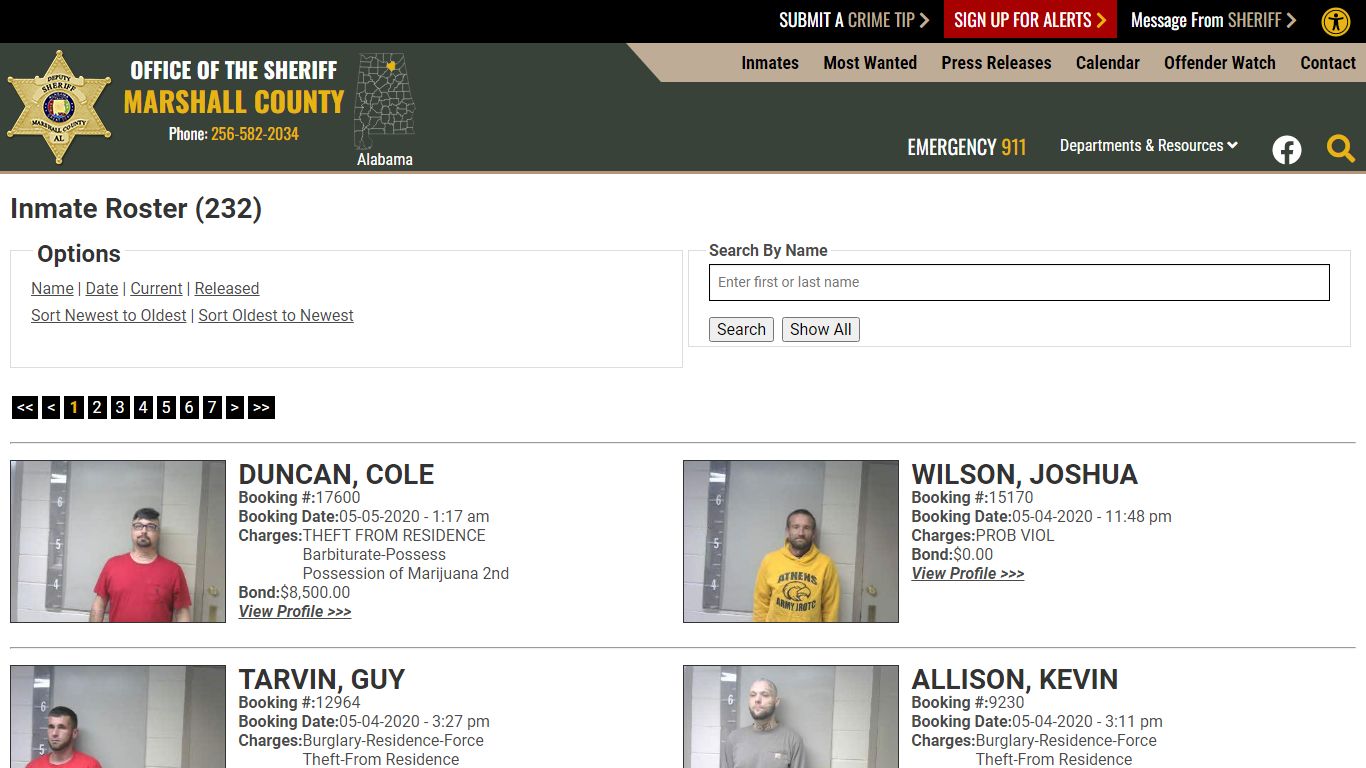This screenshot has height=768, width=1366.
Task: Jump to last page with >> button
Action: pos(261,407)
